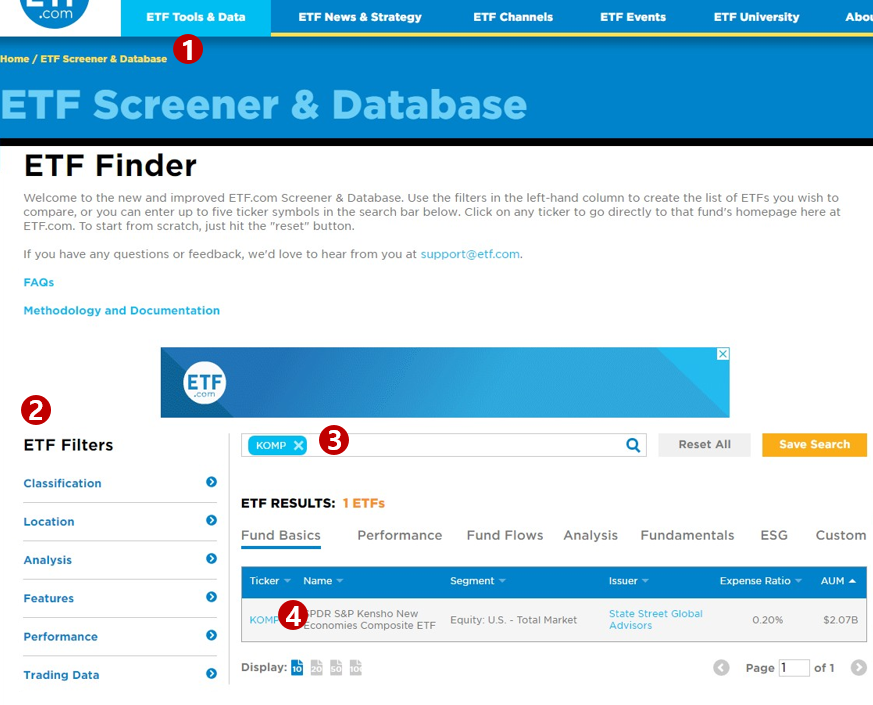Click the ETF.com logo in header
Screen dimensions: 873x705
54,12
